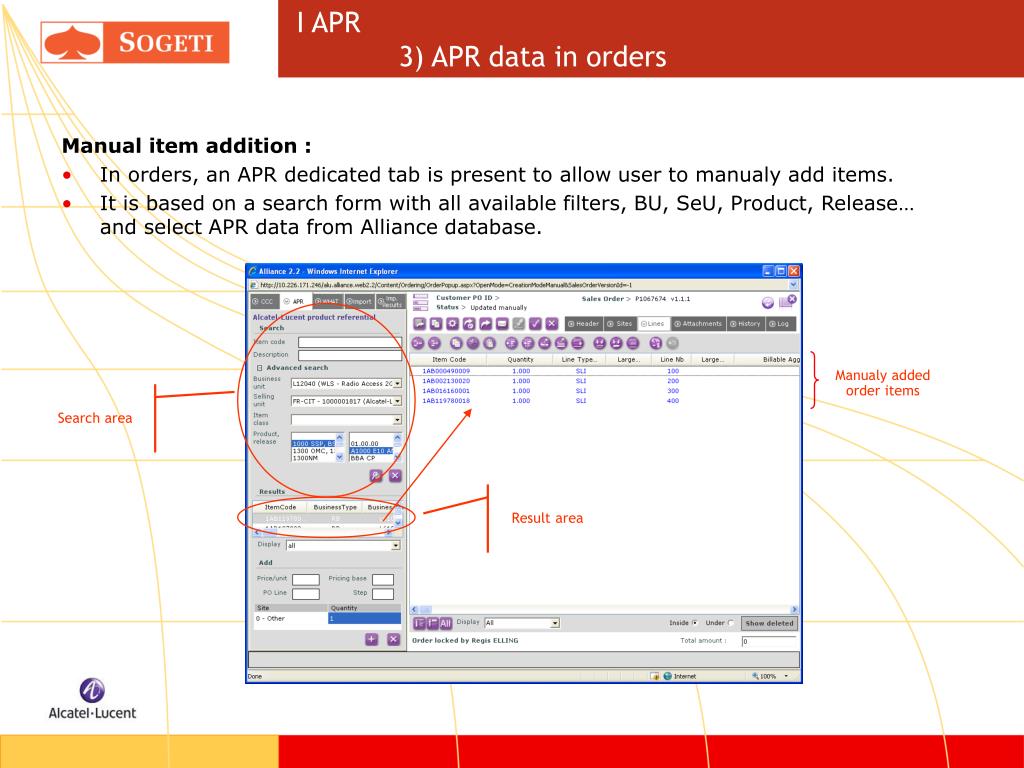
Task: Click the checkmark validate icon in the order toolbar
Action: click(536, 323)
